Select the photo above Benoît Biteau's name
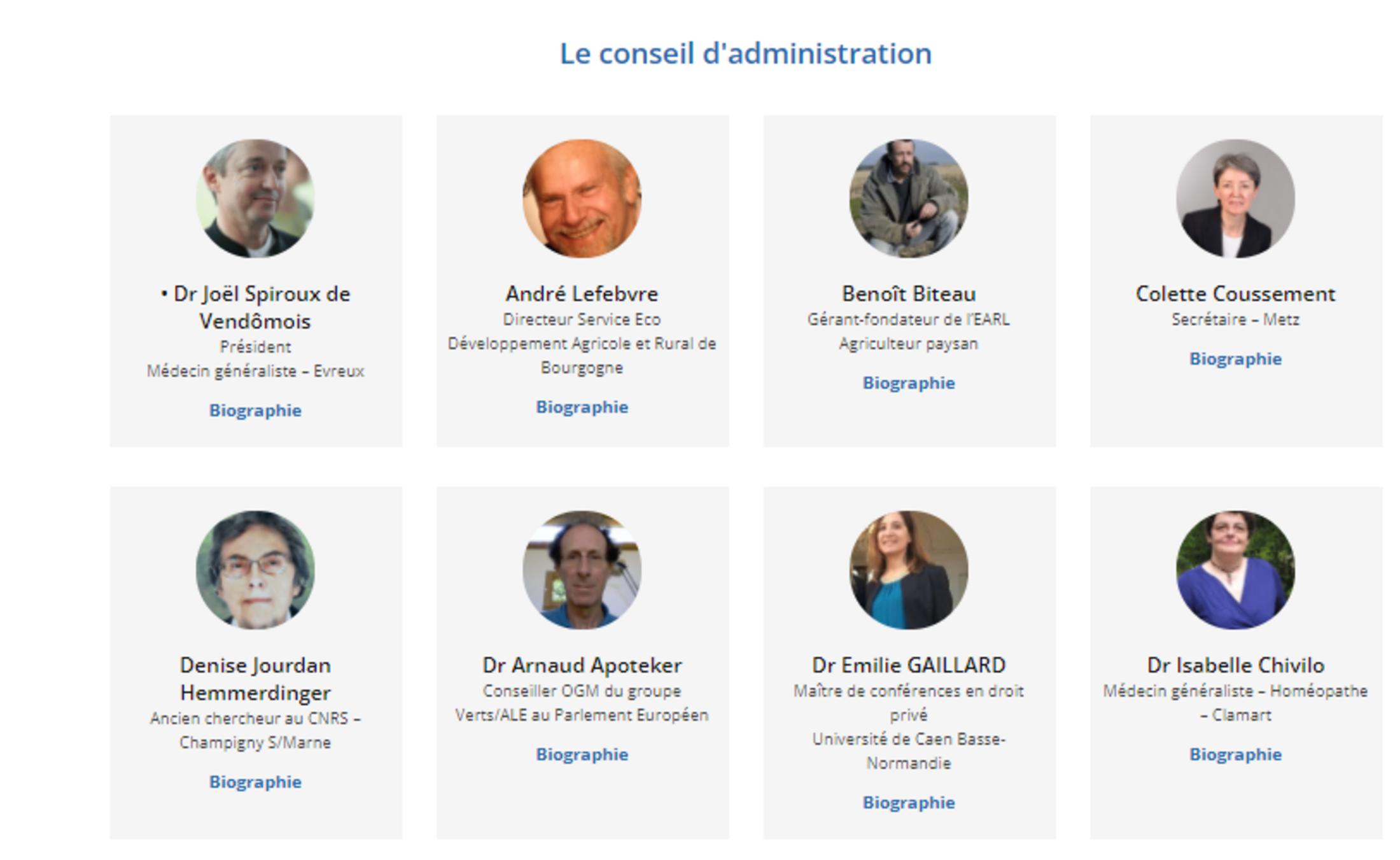The height and width of the screenshot is (860, 1400). pos(909,199)
